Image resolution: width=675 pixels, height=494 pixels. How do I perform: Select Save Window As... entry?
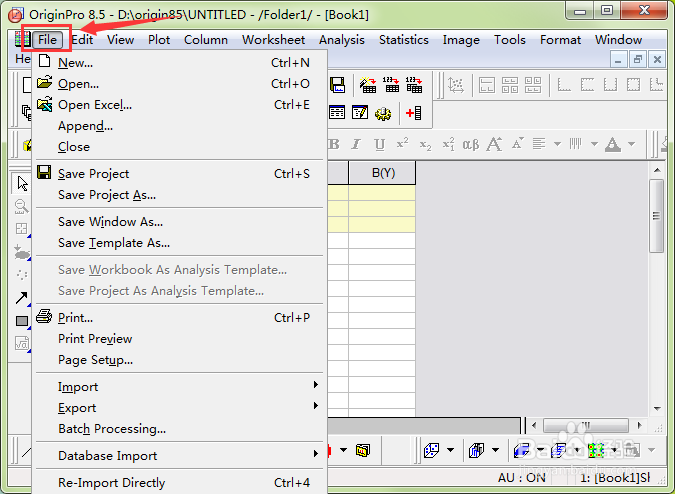[x=180, y=222]
